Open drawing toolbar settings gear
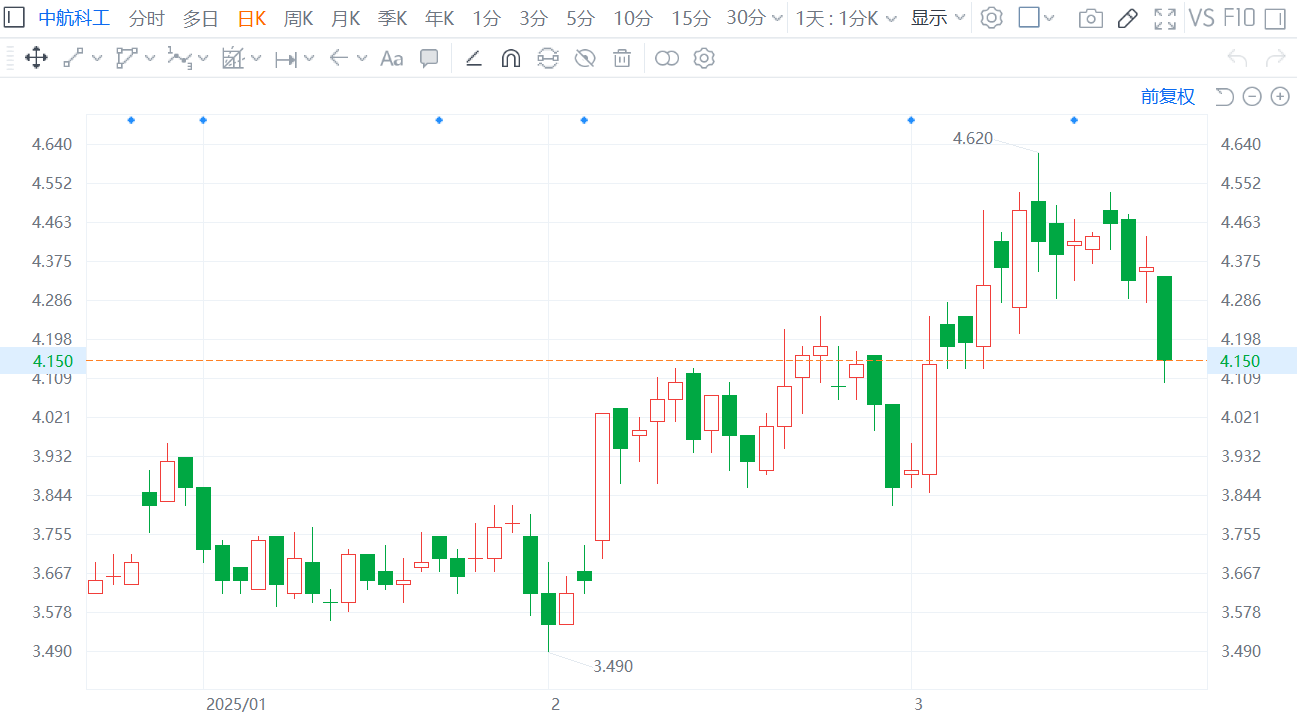The image size is (1297, 724). point(704,58)
